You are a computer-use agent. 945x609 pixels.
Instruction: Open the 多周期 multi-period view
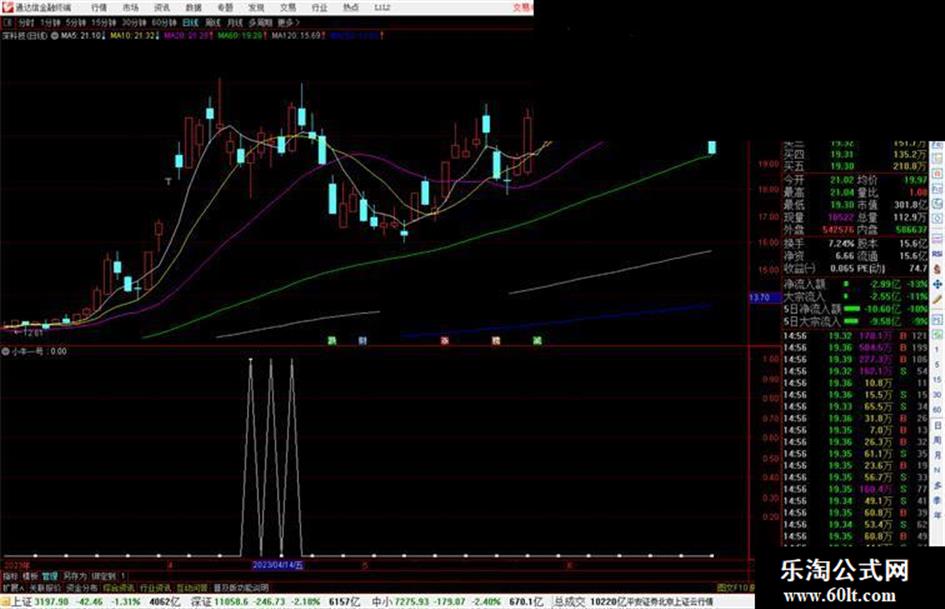pyautogui.click(x=260, y=22)
